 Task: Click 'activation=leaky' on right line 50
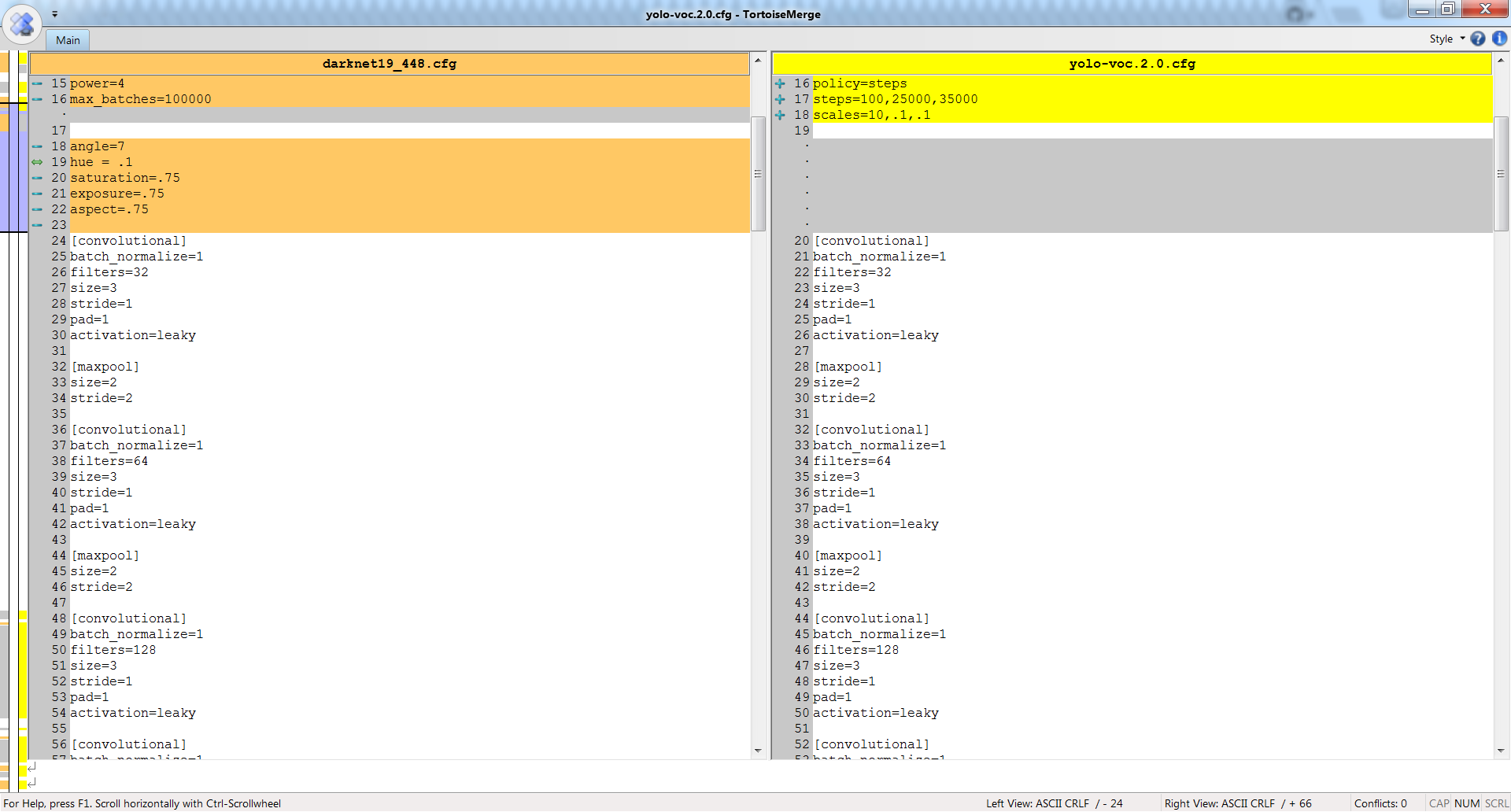point(876,713)
